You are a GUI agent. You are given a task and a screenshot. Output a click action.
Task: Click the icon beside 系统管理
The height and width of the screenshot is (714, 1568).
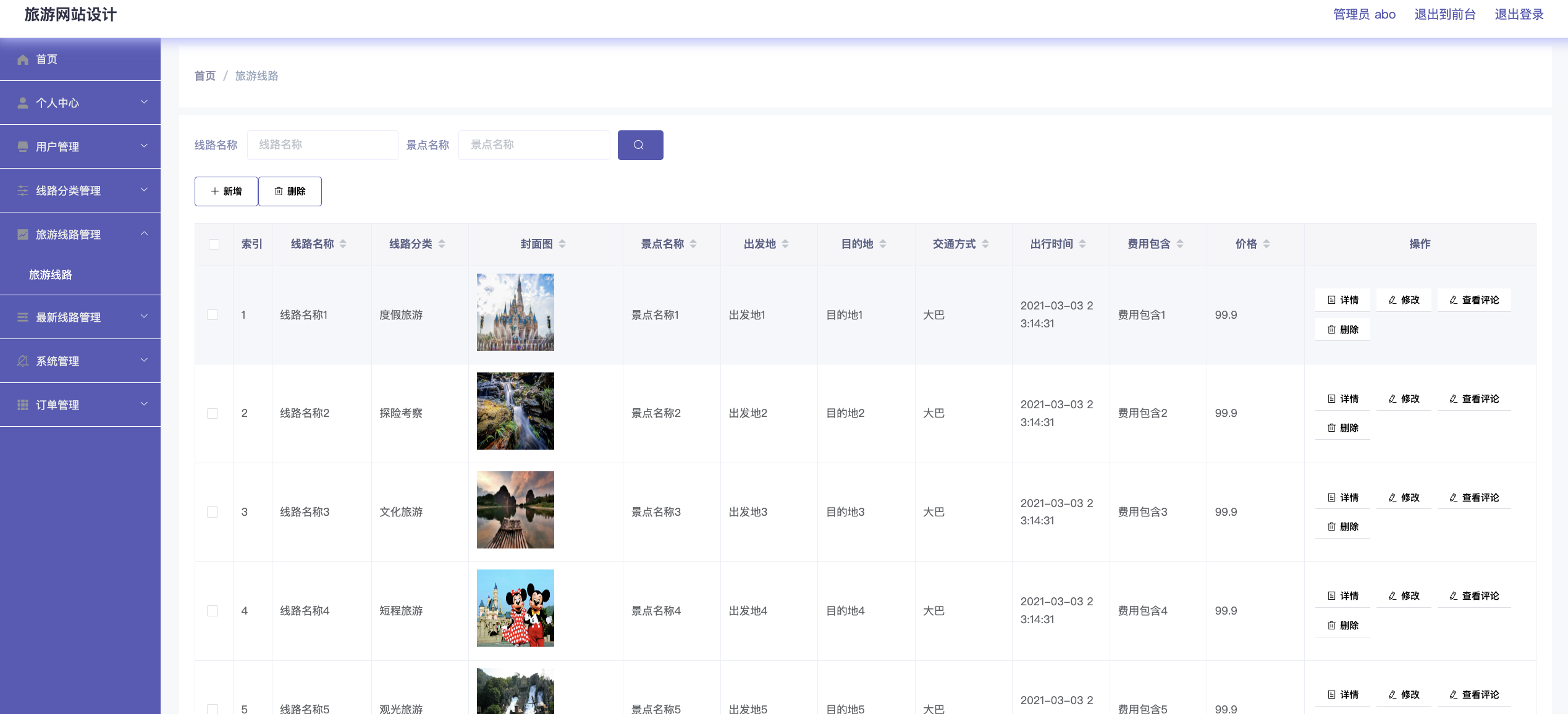[23, 361]
